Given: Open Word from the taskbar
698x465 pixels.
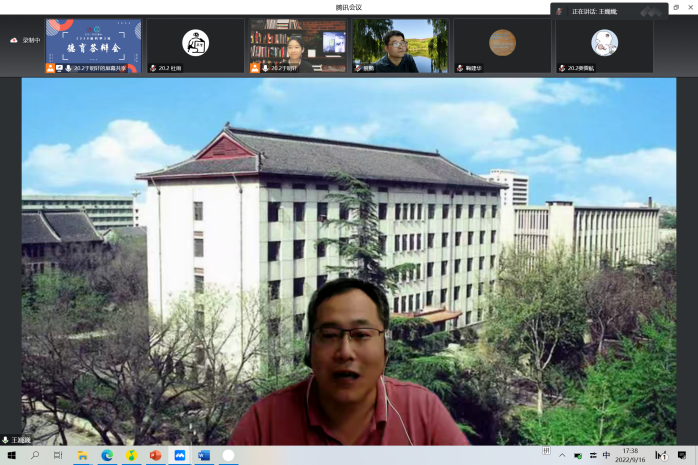Looking at the screenshot, I should [204, 455].
